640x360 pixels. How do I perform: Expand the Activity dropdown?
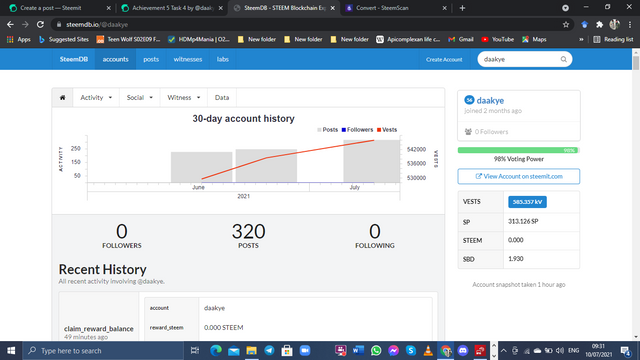click(96, 98)
